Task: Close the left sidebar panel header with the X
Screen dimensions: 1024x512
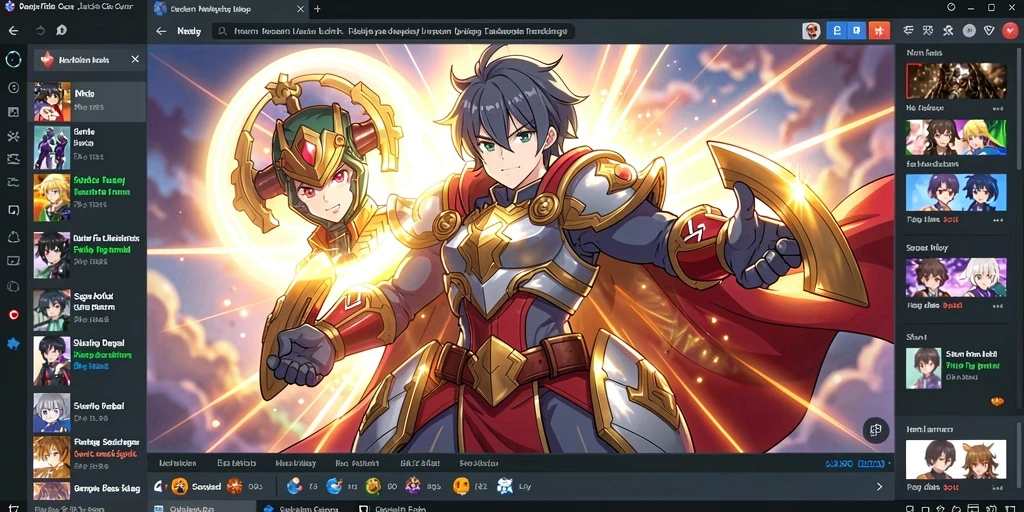Action: click(x=135, y=59)
